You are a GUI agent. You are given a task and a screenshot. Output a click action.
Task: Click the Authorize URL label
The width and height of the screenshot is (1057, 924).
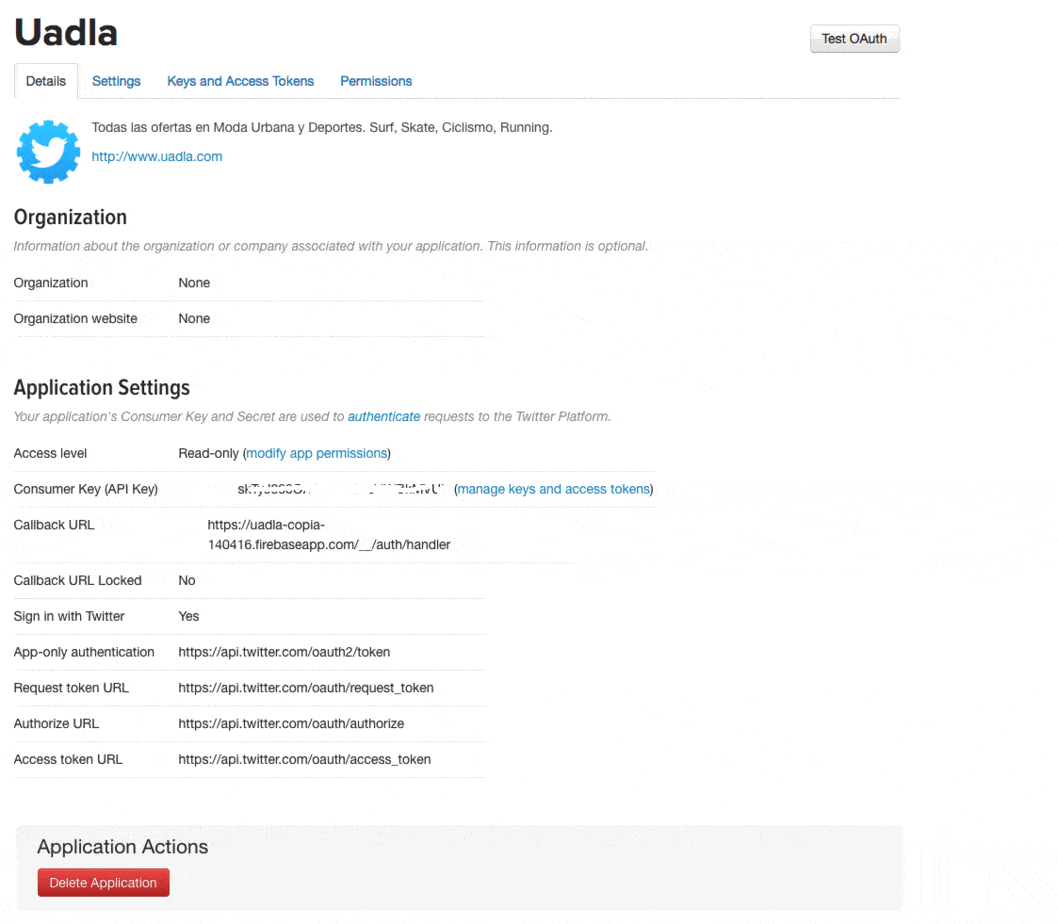56,723
